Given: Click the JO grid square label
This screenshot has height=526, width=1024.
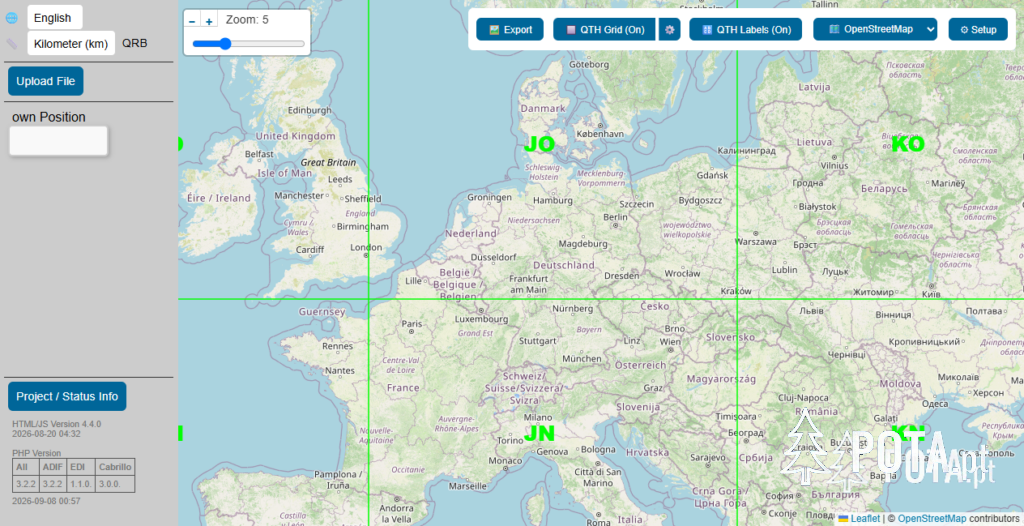Looking at the screenshot, I should click(539, 144).
